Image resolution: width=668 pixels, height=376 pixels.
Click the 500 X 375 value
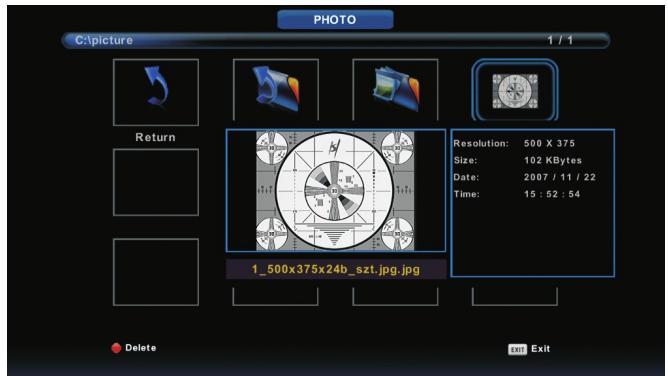pyautogui.click(x=550, y=144)
